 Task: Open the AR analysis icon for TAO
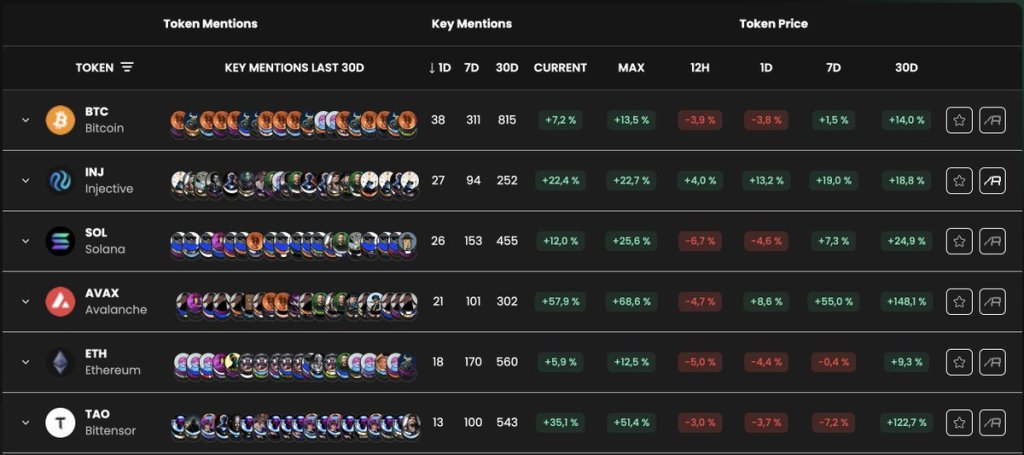click(992, 423)
